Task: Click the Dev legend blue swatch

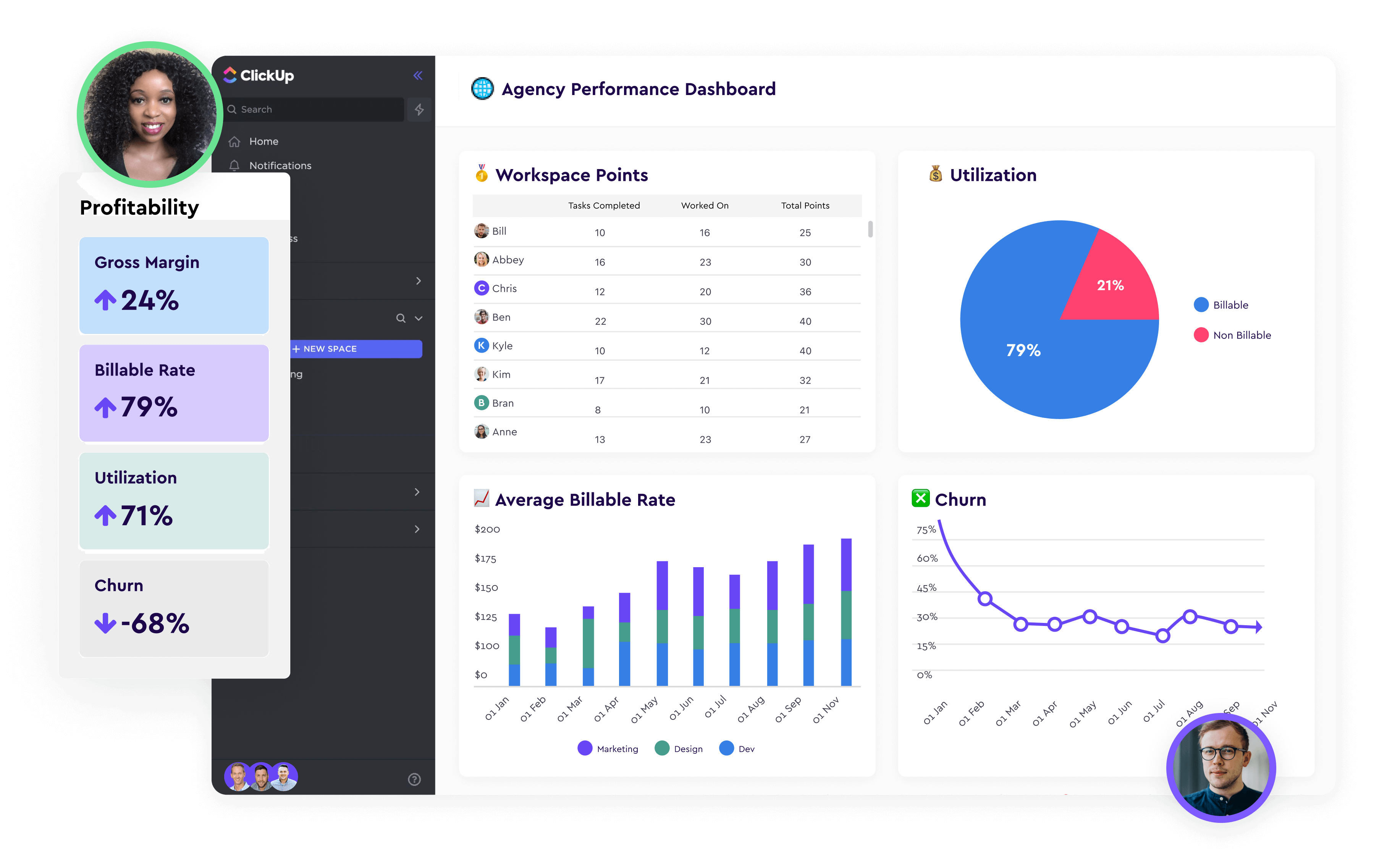Action: point(726,748)
